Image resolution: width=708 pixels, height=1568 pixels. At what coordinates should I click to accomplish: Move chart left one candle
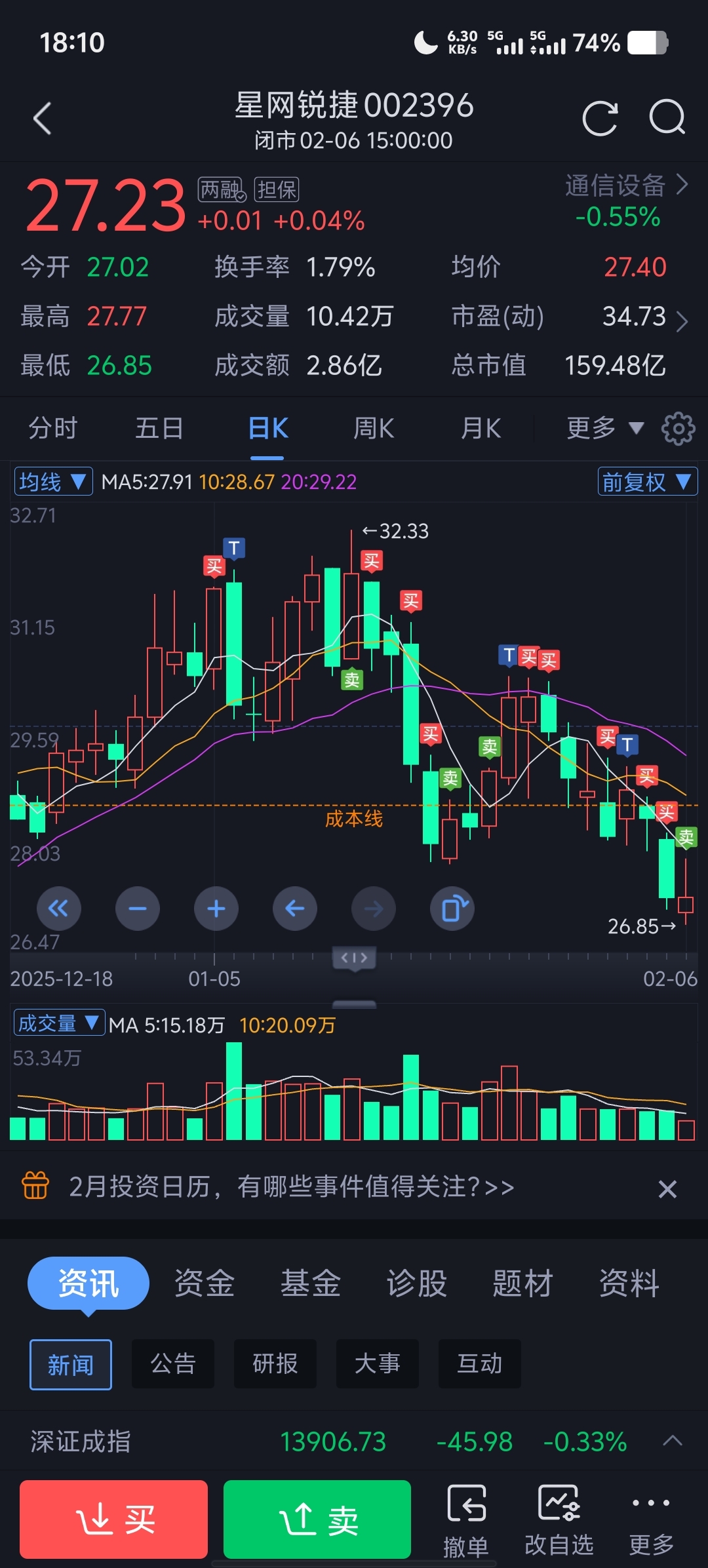(295, 909)
